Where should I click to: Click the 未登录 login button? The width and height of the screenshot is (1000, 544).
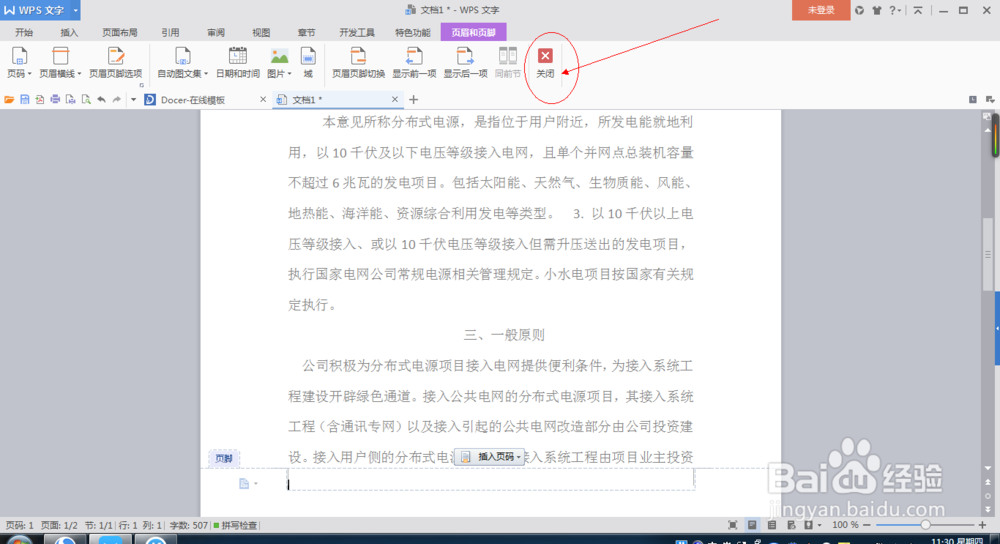(x=821, y=10)
